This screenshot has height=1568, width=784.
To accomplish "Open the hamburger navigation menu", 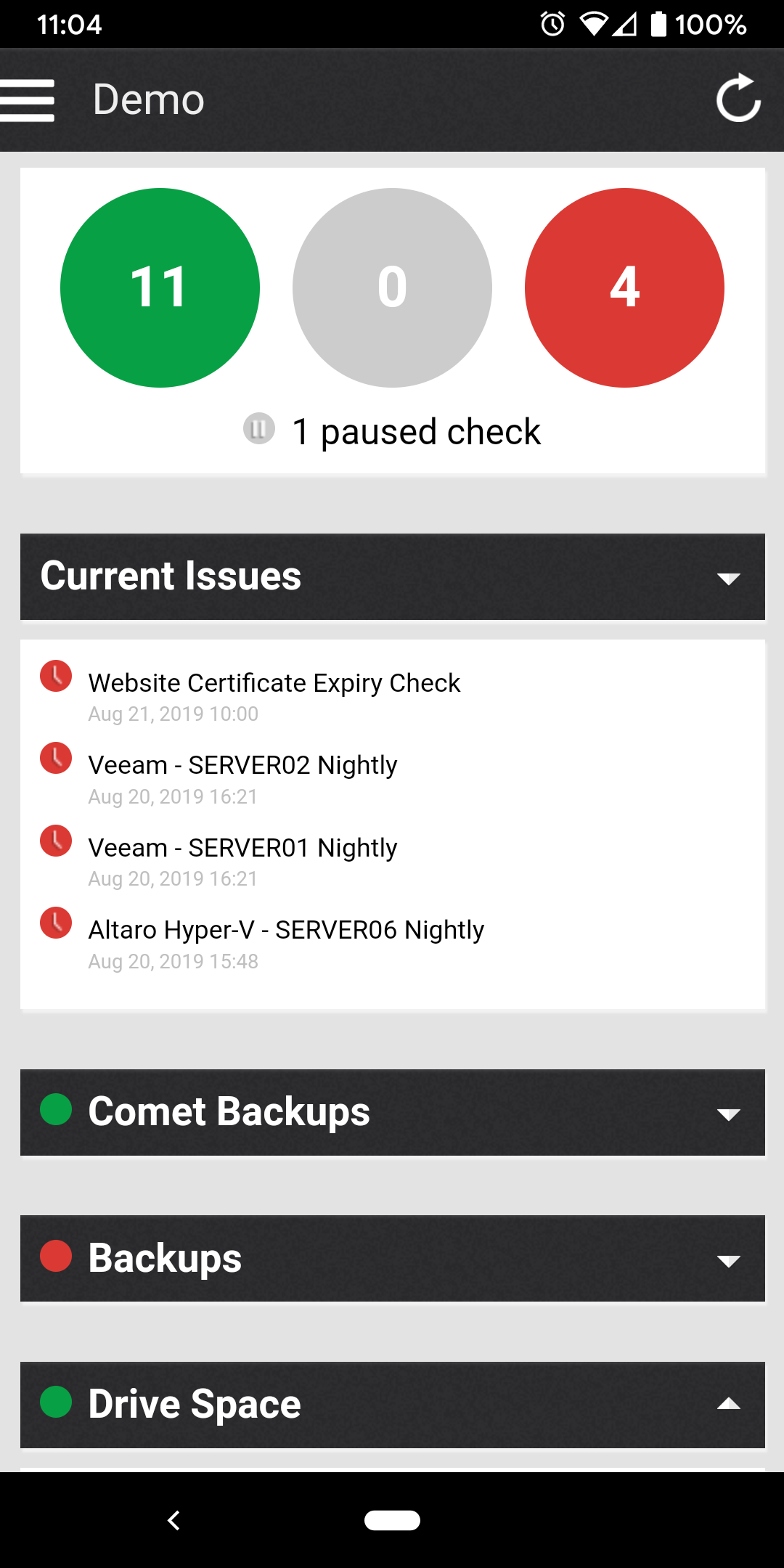I will coord(28,100).
